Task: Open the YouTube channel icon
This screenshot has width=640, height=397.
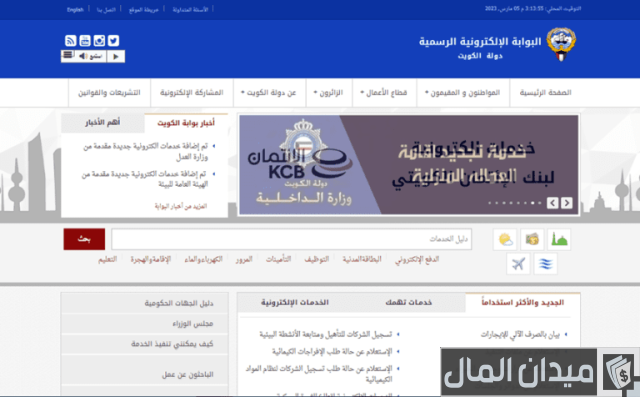Action: click(85, 40)
